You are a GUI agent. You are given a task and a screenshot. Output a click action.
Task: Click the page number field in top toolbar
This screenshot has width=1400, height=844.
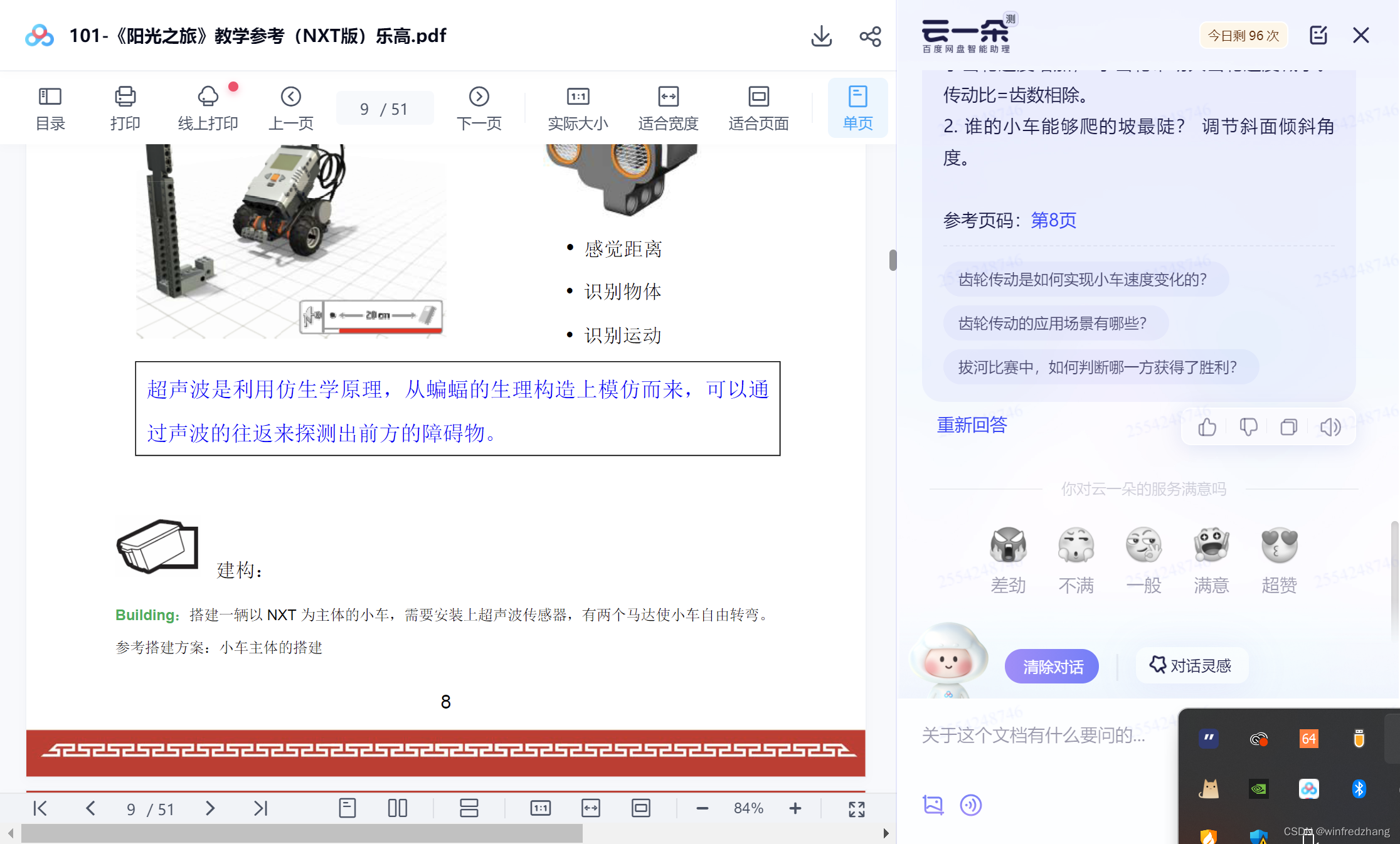(384, 108)
